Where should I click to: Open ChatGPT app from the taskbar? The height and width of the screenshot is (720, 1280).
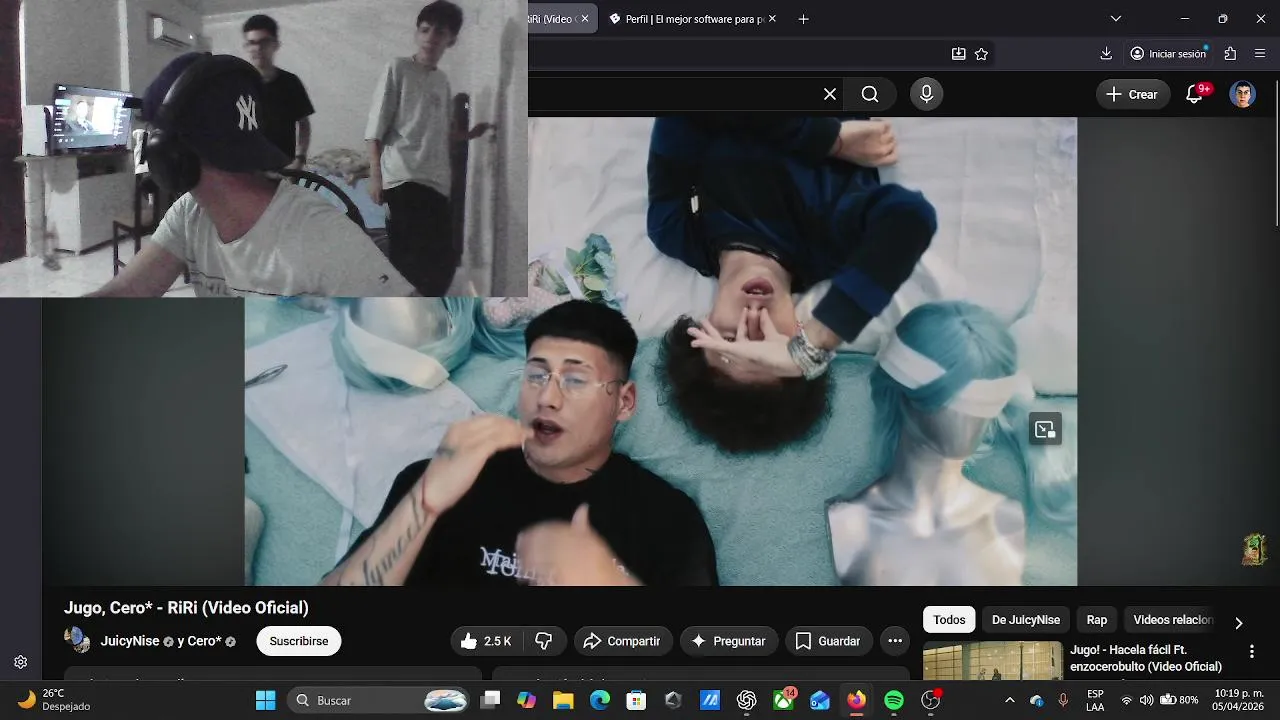point(746,700)
